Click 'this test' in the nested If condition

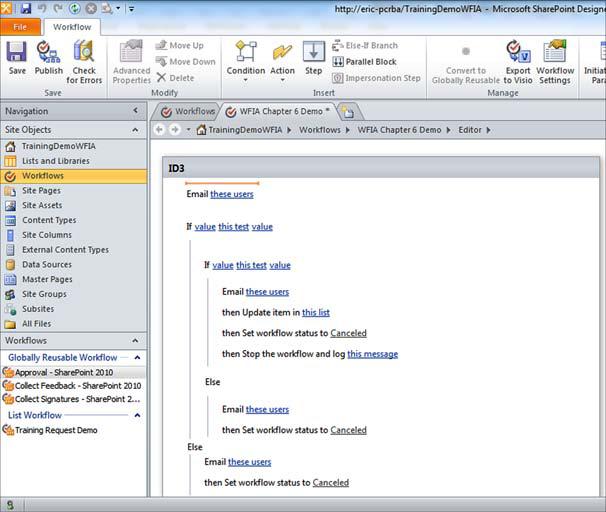pyautogui.click(x=251, y=265)
